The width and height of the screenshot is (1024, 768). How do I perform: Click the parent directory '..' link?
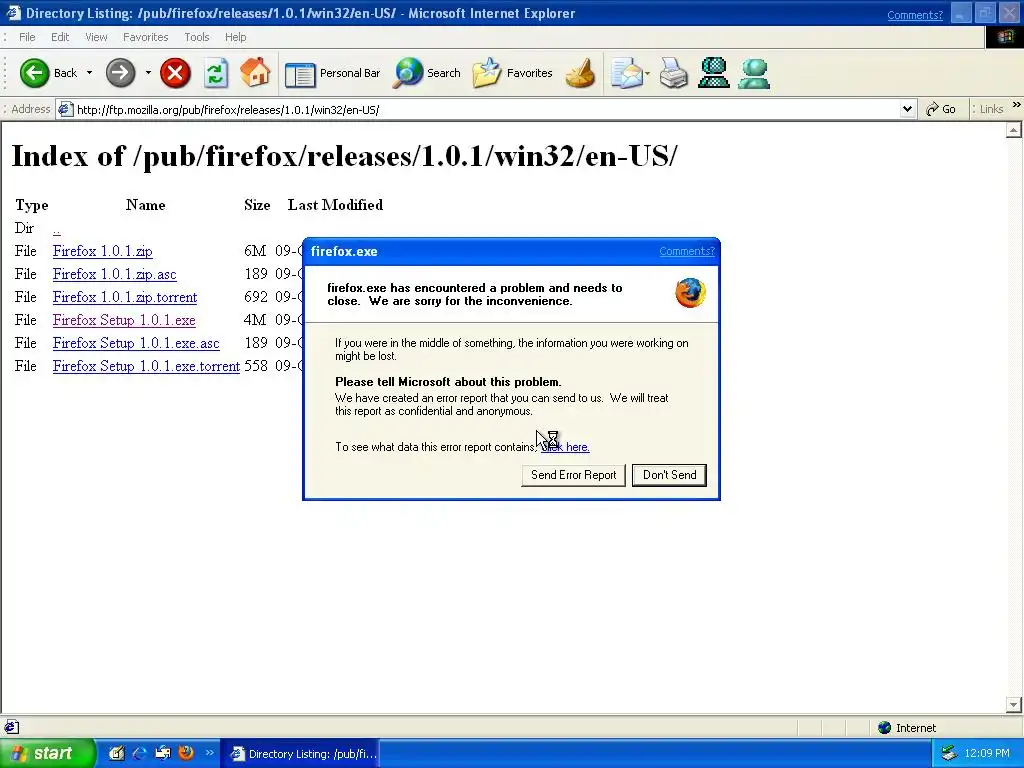point(57,229)
